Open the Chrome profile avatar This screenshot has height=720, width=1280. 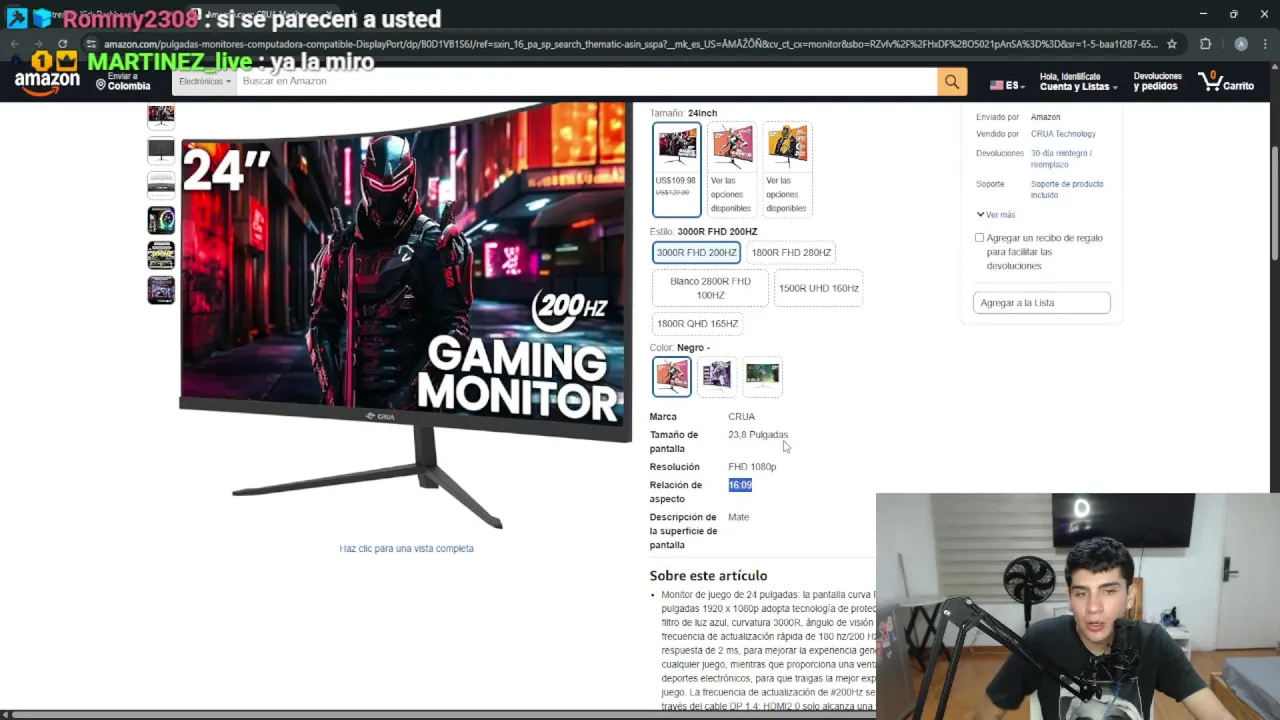pos(1241,44)
